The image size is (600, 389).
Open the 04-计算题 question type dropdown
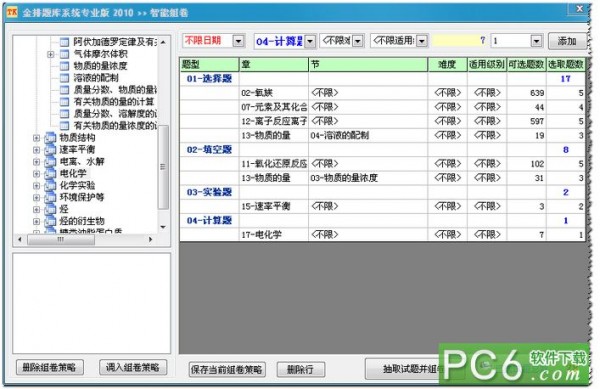310,41
